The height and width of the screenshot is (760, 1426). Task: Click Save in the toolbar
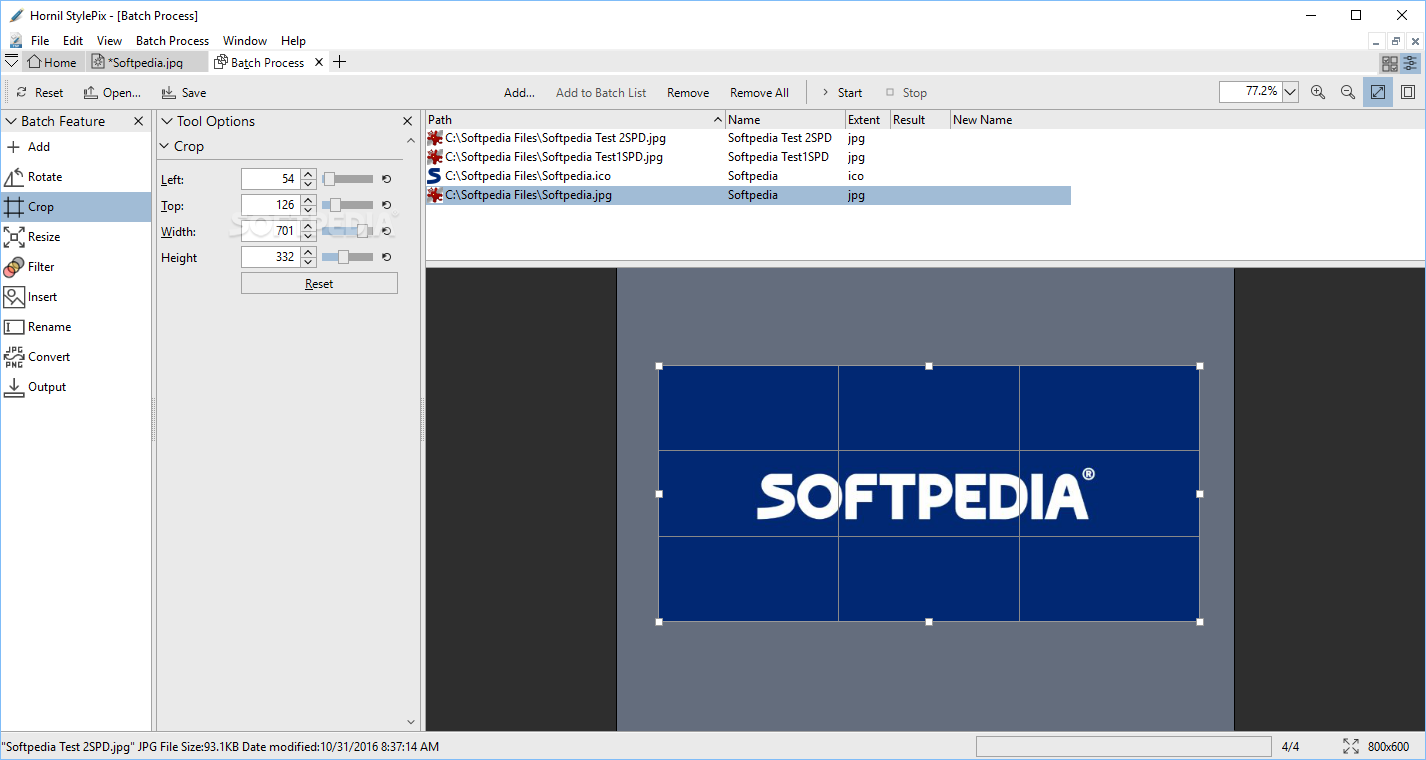(183, 92)
